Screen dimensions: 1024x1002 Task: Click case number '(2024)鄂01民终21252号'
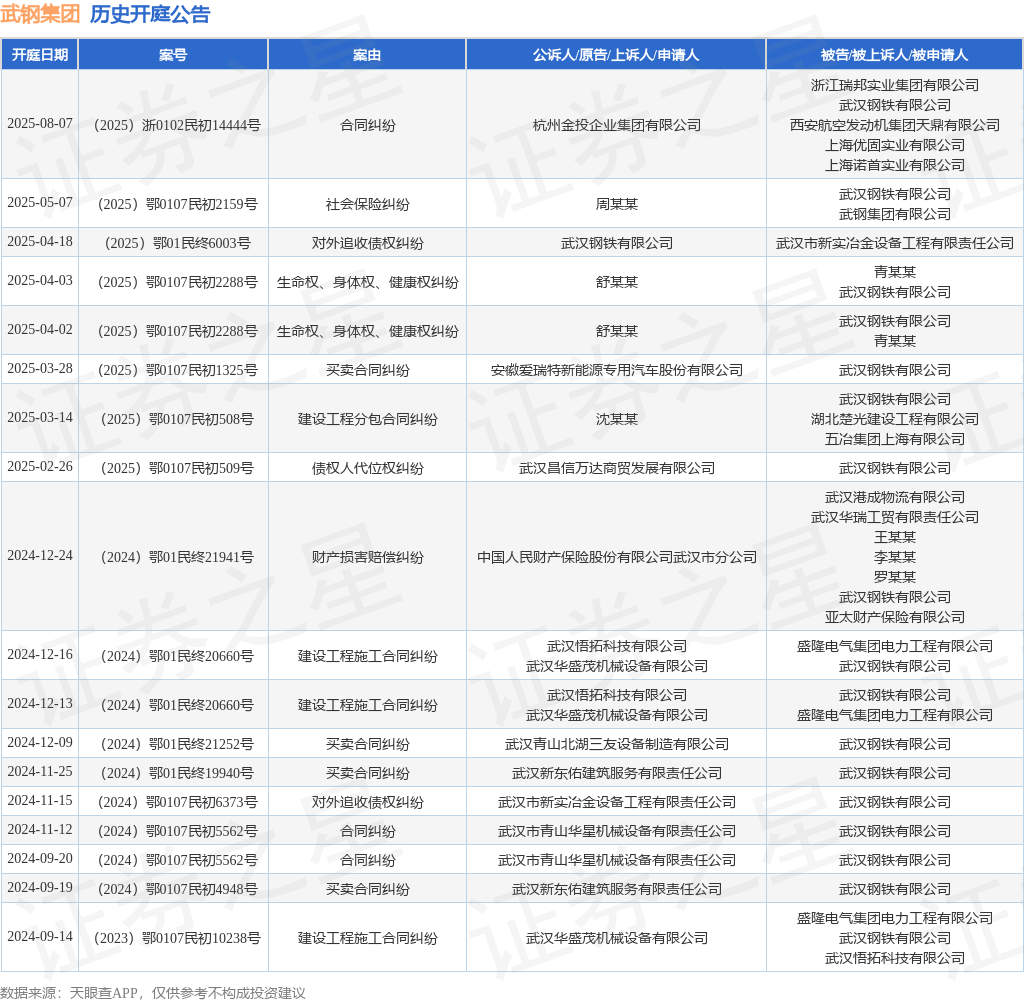click(x=176, y=744)
